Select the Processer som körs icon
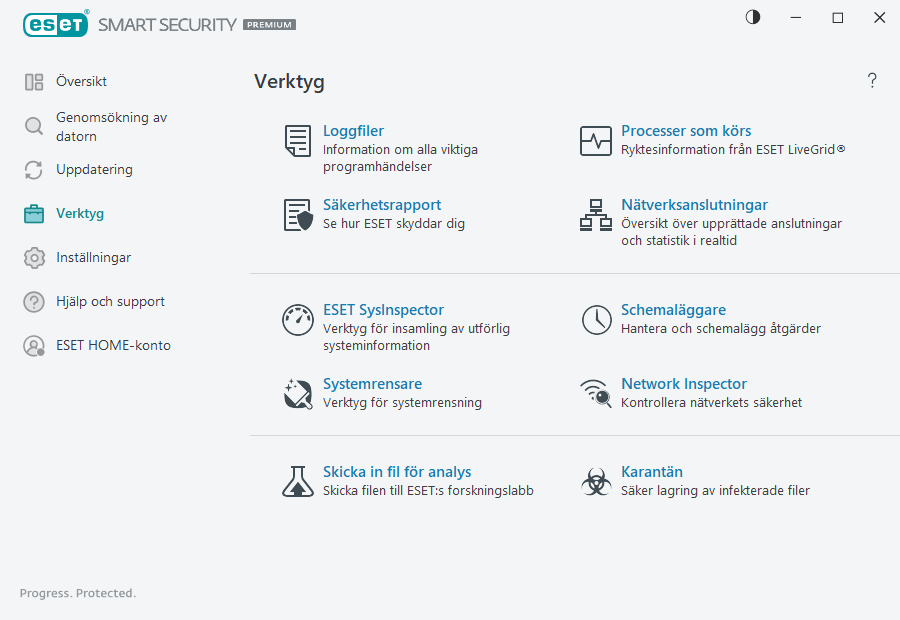Viewport: 900px width, 620px height. click(596, 141)
